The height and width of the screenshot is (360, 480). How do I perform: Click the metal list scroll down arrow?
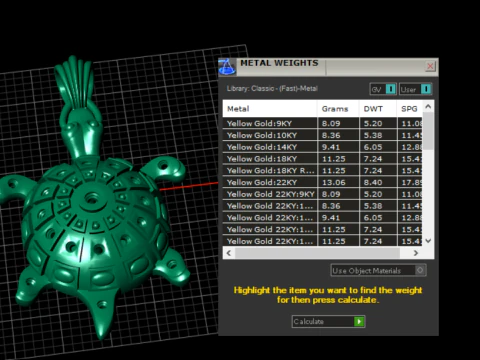(428, 241)
